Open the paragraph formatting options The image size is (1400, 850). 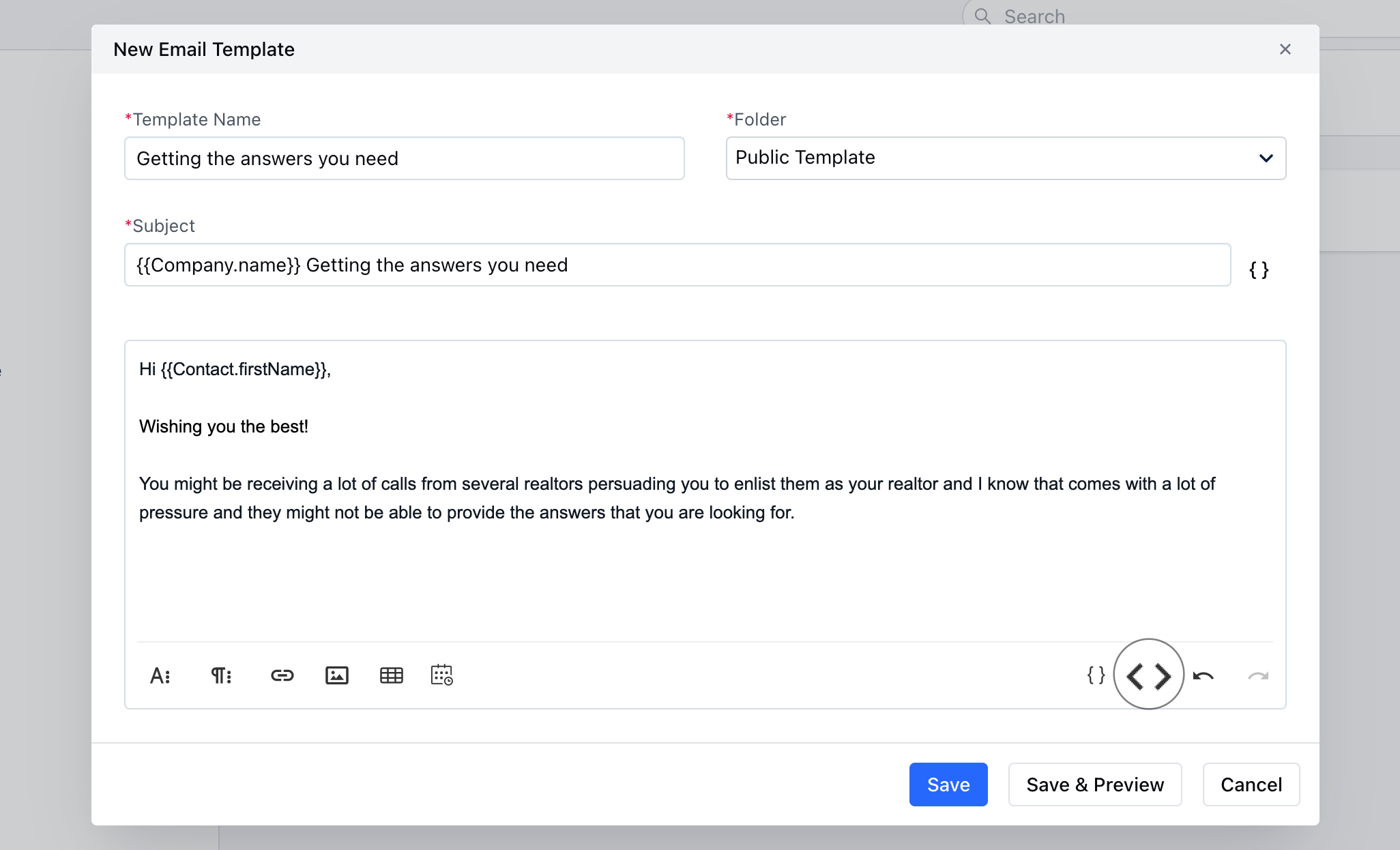coord(221,675)
